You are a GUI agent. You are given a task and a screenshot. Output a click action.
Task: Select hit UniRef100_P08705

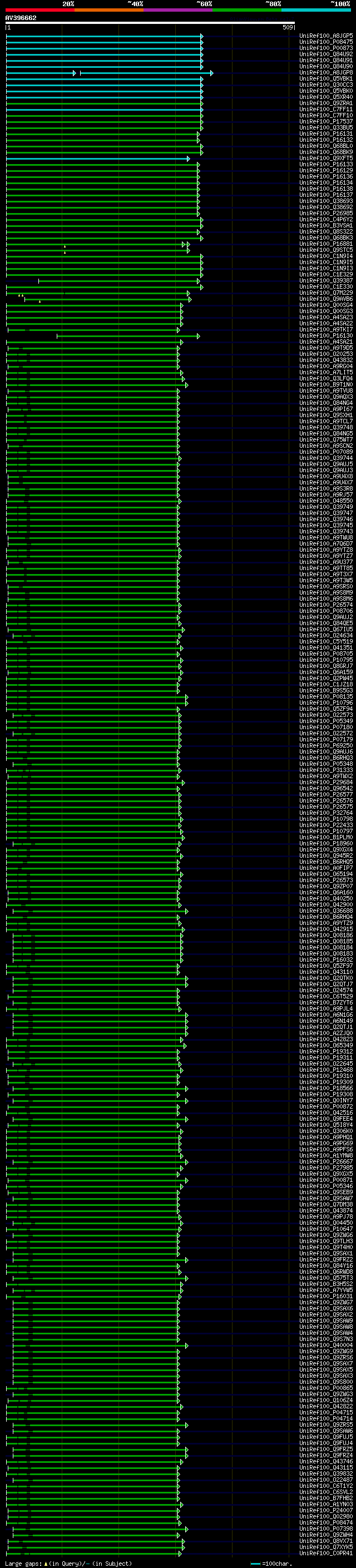click(x=326, y=654)
